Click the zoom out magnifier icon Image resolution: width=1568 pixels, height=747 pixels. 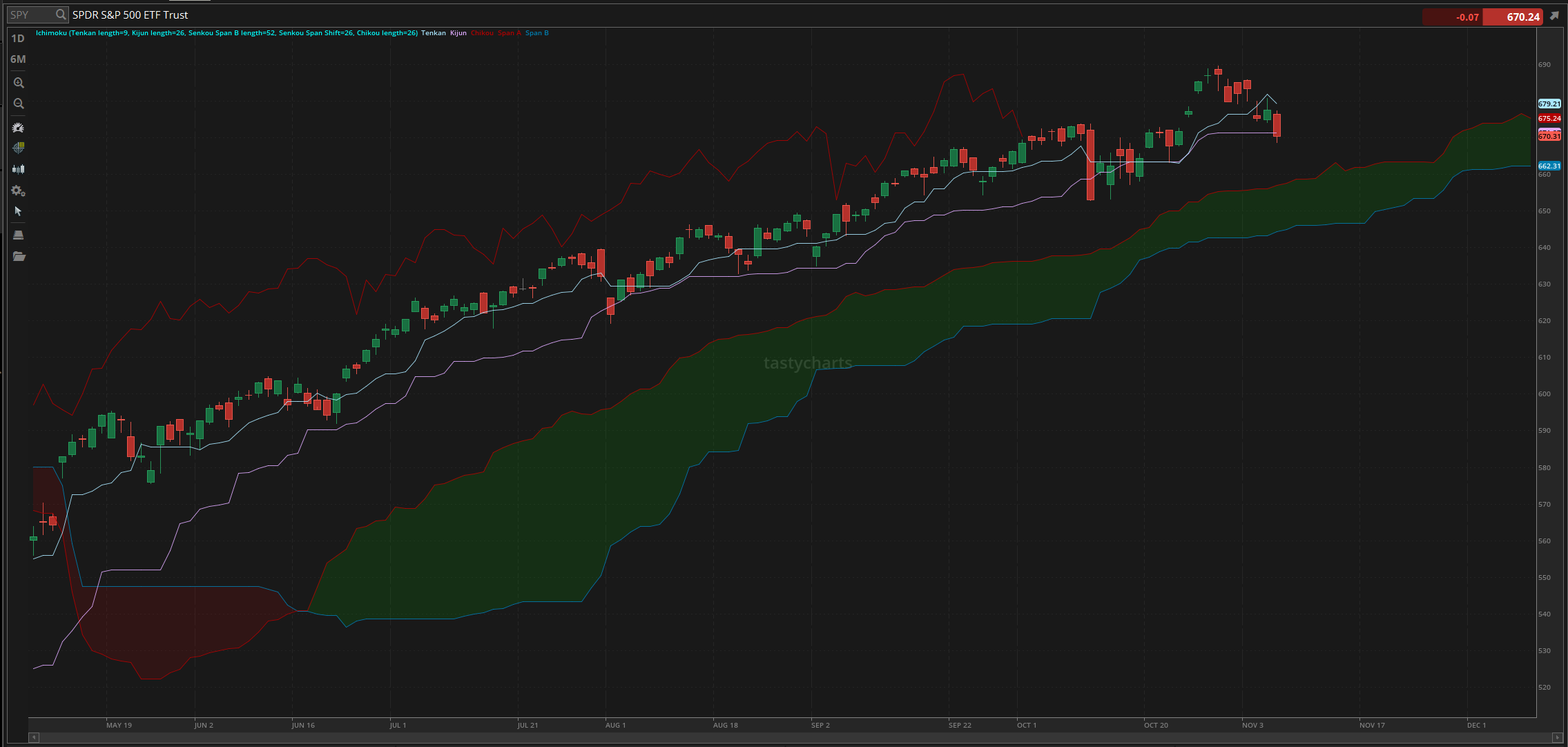(19, 104)
